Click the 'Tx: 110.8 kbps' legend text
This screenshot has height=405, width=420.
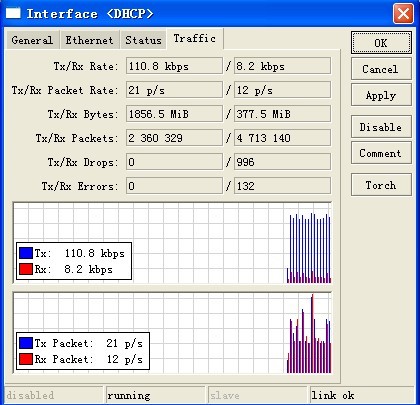click(x=79, y=253)
